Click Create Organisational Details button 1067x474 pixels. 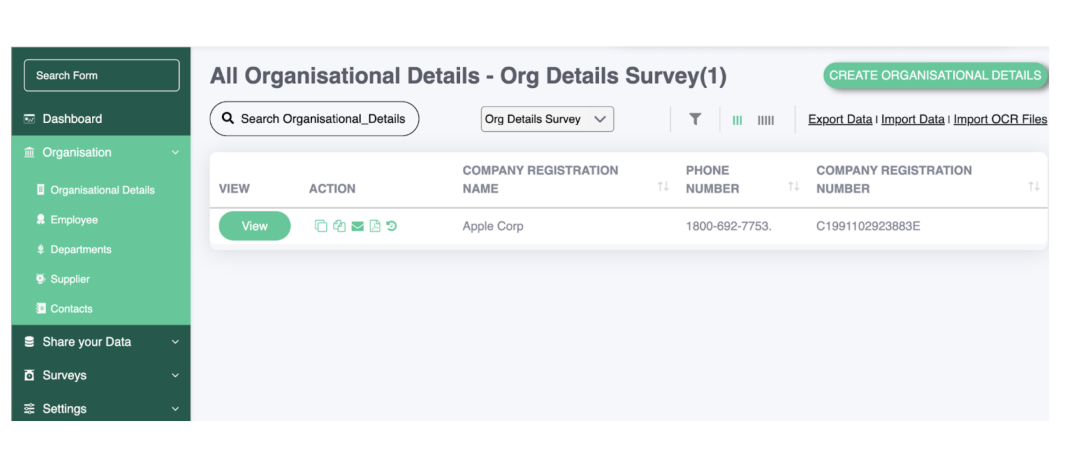point(935,75)
